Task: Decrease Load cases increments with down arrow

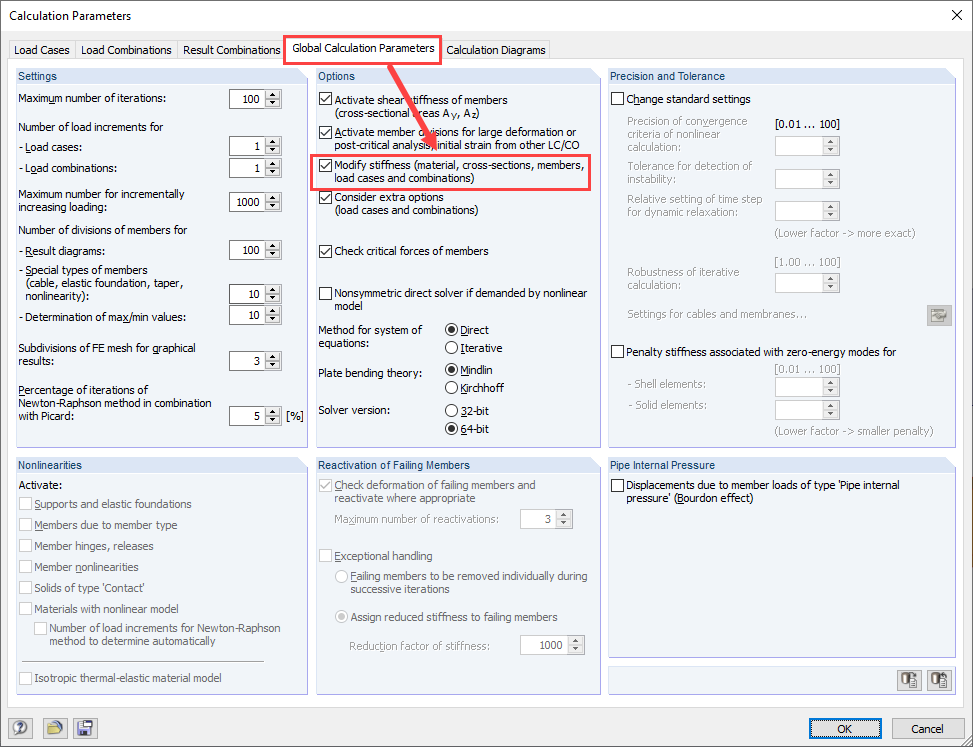Action: click(x=273, y=151)
